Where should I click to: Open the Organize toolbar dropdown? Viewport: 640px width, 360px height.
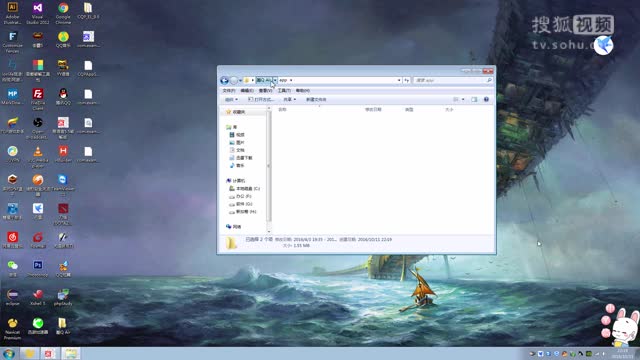[x=231, y=100]
